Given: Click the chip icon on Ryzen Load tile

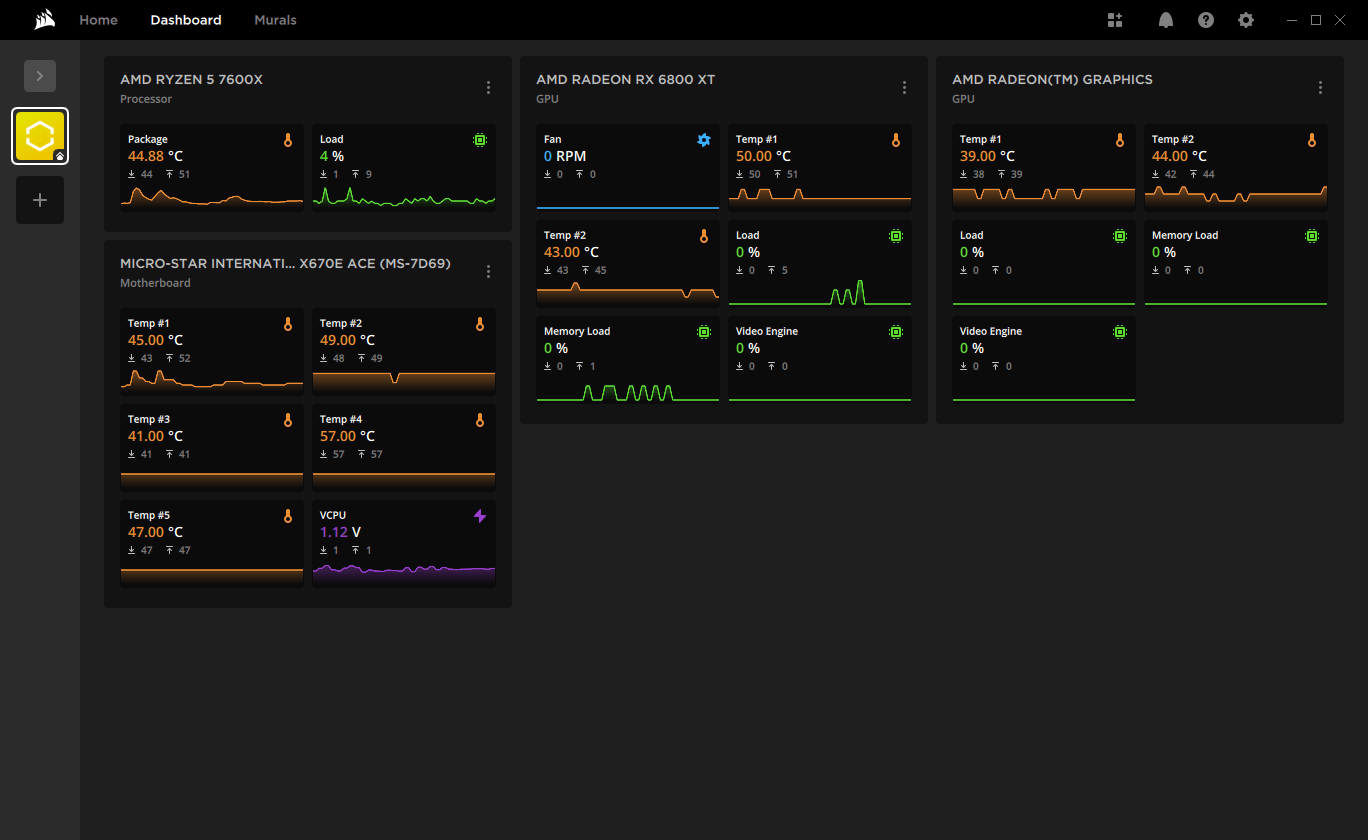Looking at the screenshot, I should pyautogui.click(x=479, y=140).
